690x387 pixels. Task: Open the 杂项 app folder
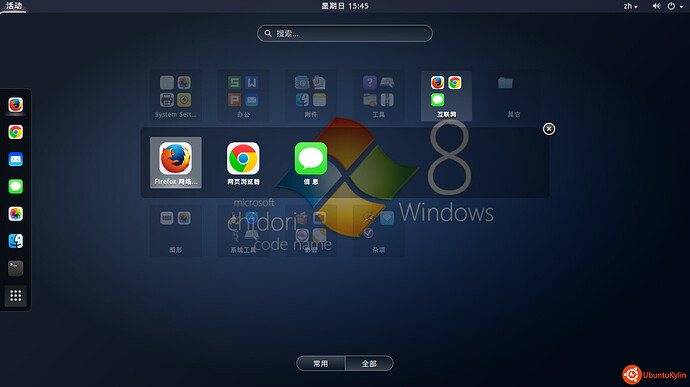378,231
